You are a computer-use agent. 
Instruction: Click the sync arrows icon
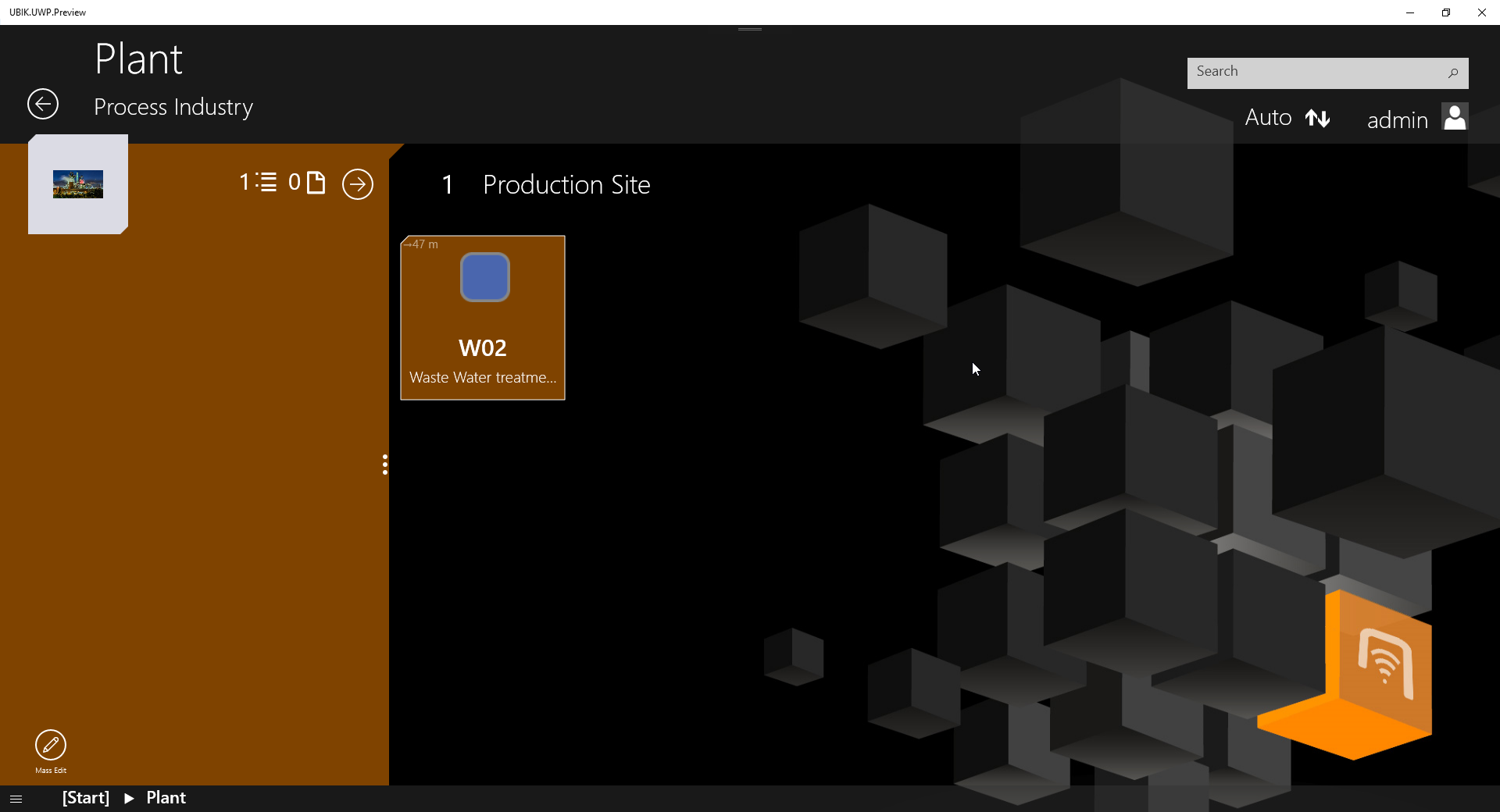pos(1318,119)
